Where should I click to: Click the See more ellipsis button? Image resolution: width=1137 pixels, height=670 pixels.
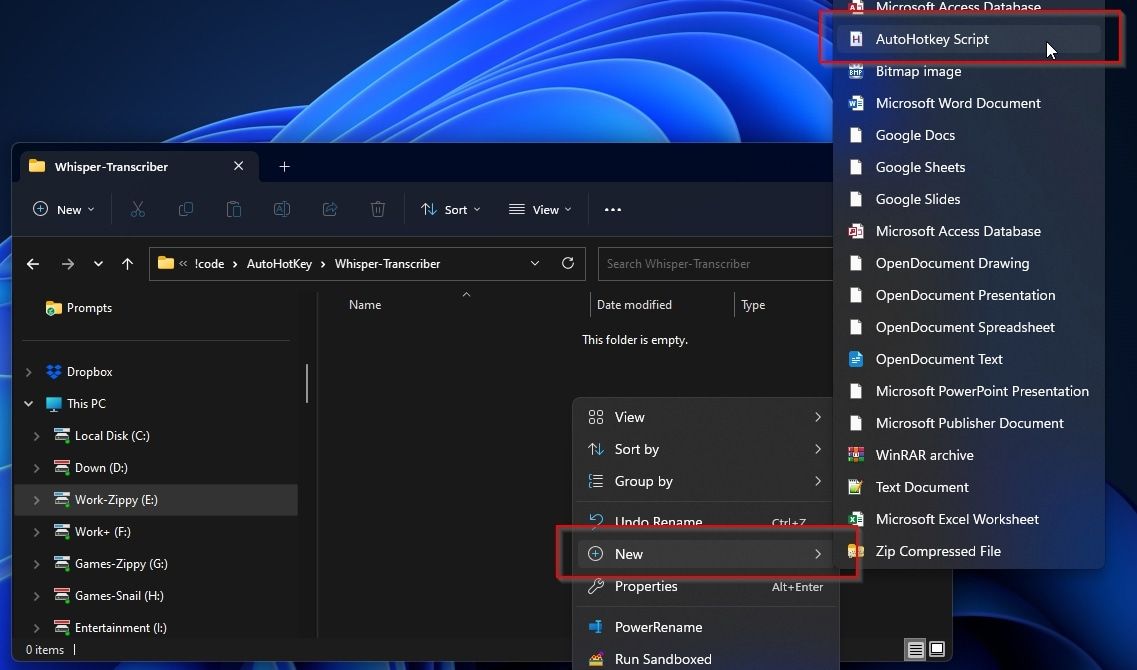point(613,209)
